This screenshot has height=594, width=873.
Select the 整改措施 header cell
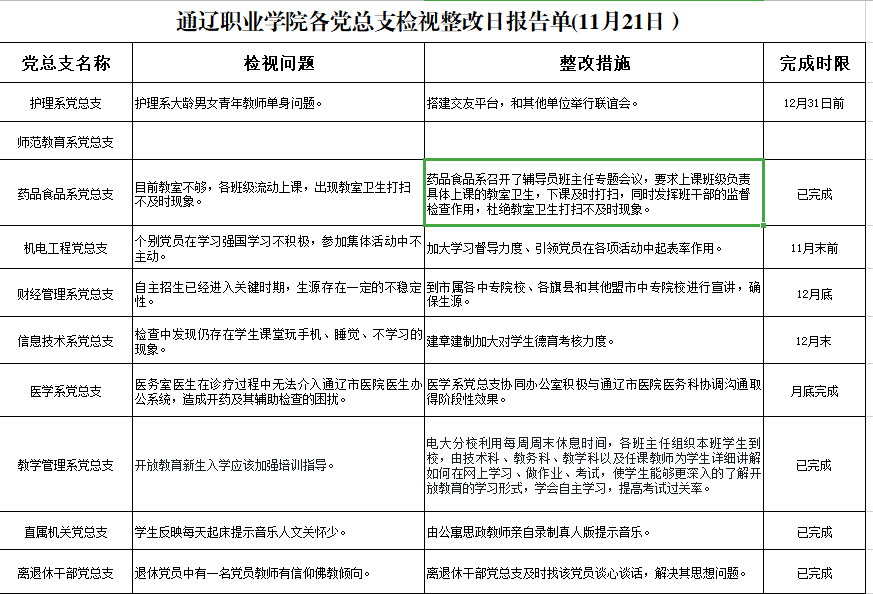pos(594,63)
